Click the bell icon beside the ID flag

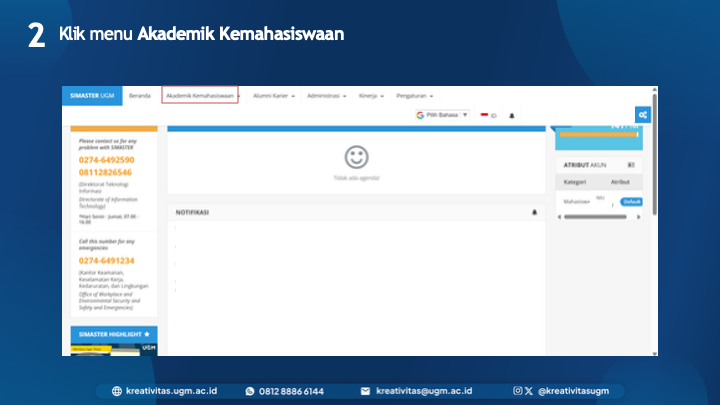512,116
